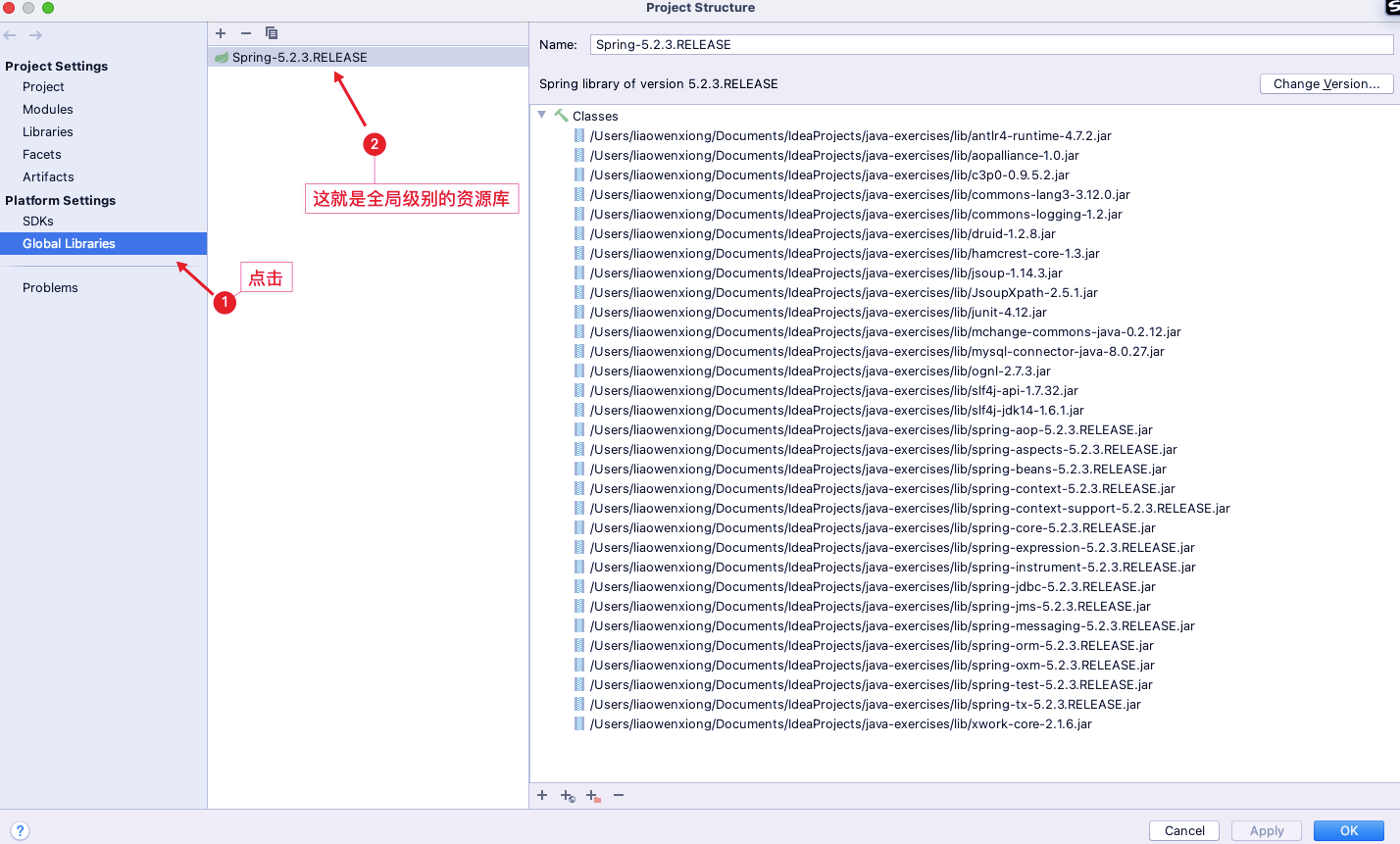Image resolution: width=1400 pixels, height=844 pixels.
Task: Click the jar icon beside spring-jdbc-5.2.3.RELEASE.jar
Action: (579, 587)
